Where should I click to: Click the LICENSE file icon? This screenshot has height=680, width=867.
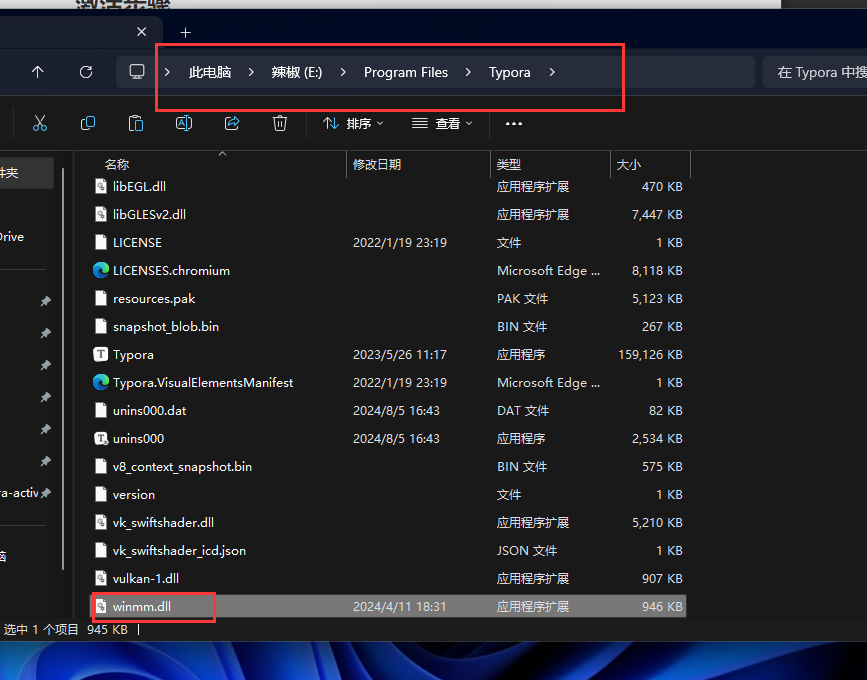[x=101, y=242]
